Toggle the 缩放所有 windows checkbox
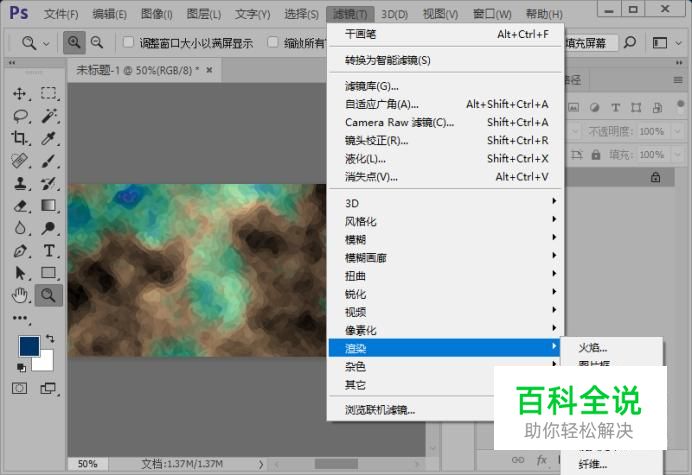 point(273,42)
